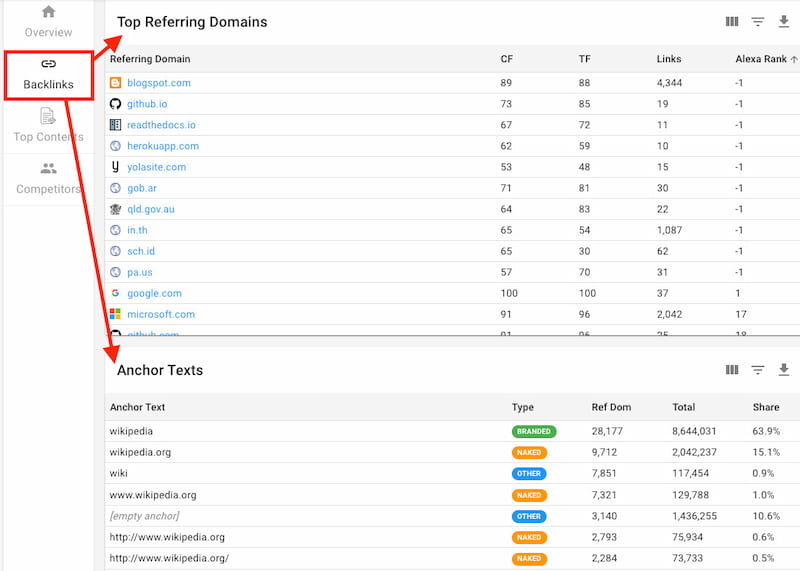Select the "63.9%" share cell

(x=766, y=431)
